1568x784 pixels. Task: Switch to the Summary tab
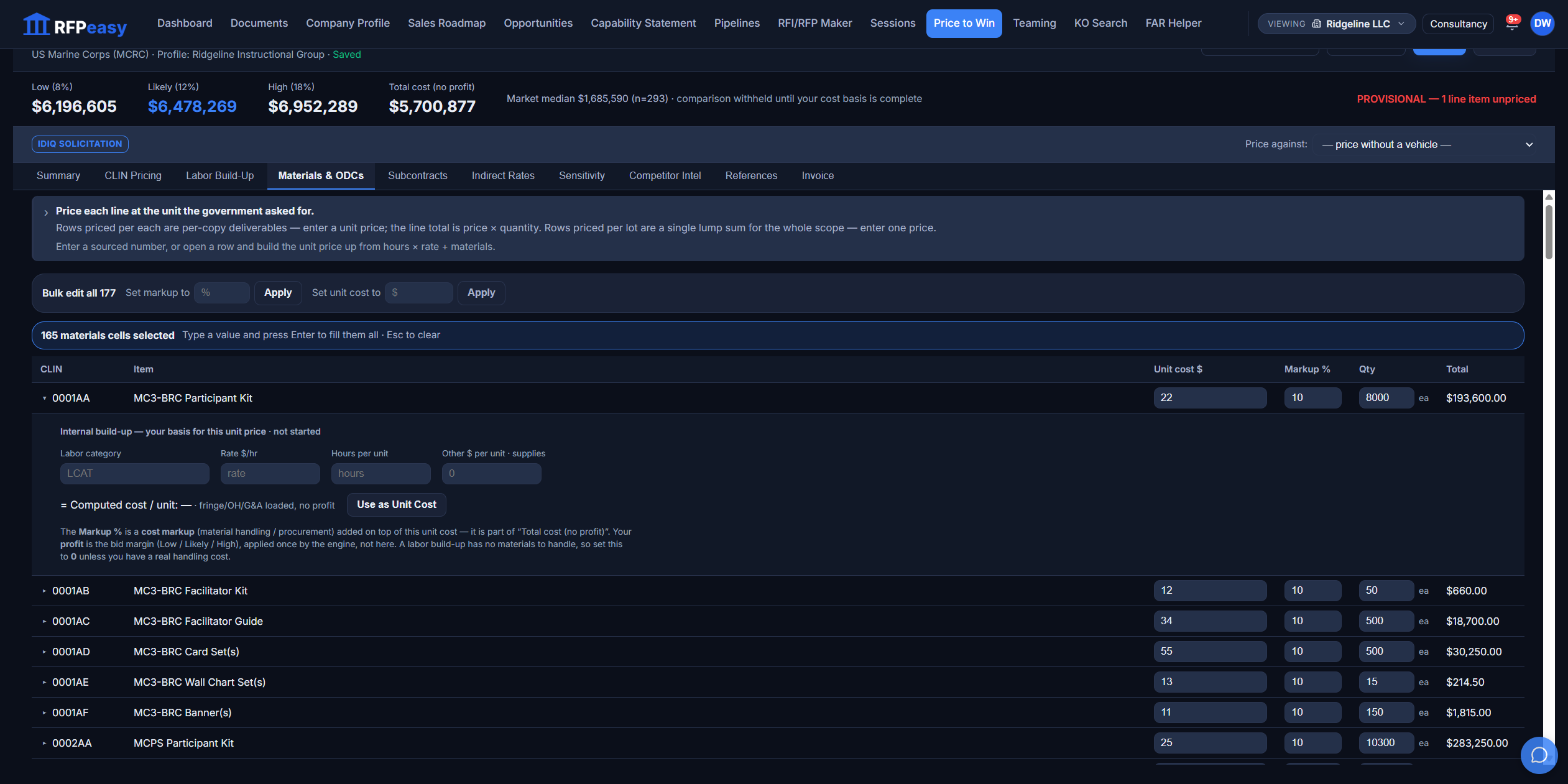[x=58, y=176]
